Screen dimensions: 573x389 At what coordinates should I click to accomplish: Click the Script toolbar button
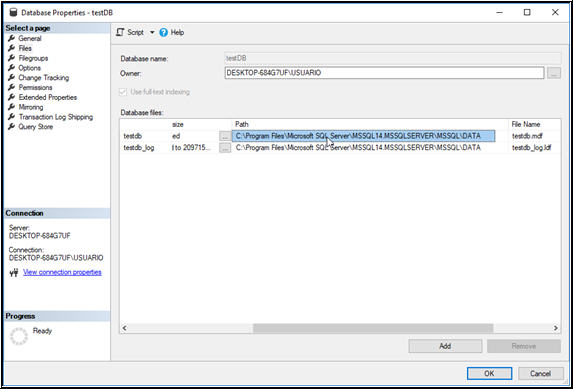130,33
